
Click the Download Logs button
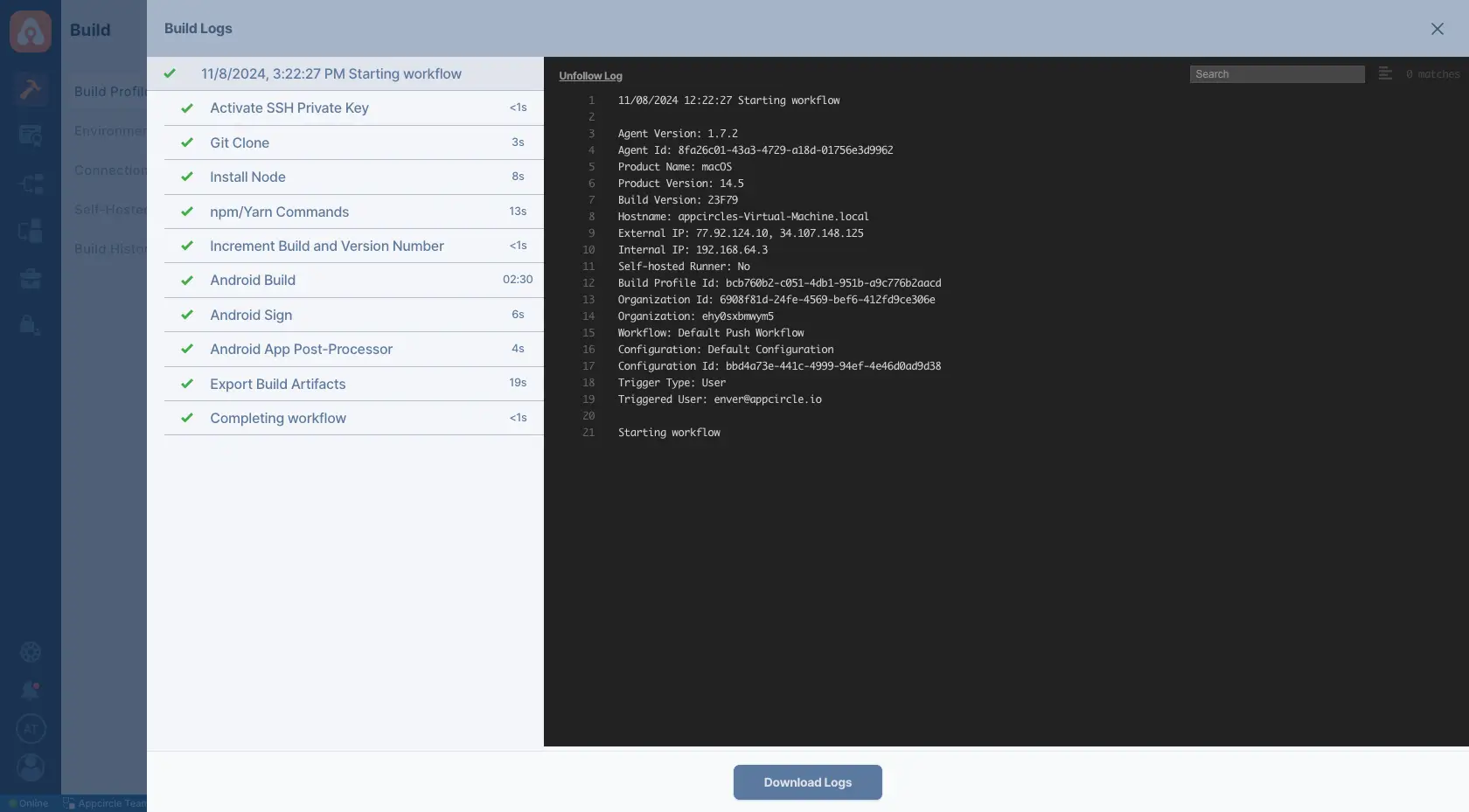[x=808, y=782]
